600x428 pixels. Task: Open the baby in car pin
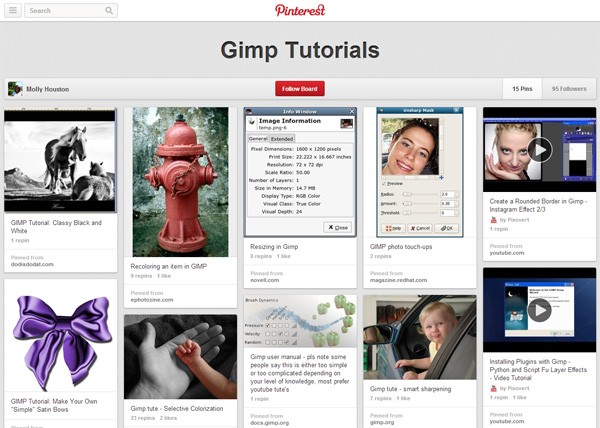pos(420,337)
